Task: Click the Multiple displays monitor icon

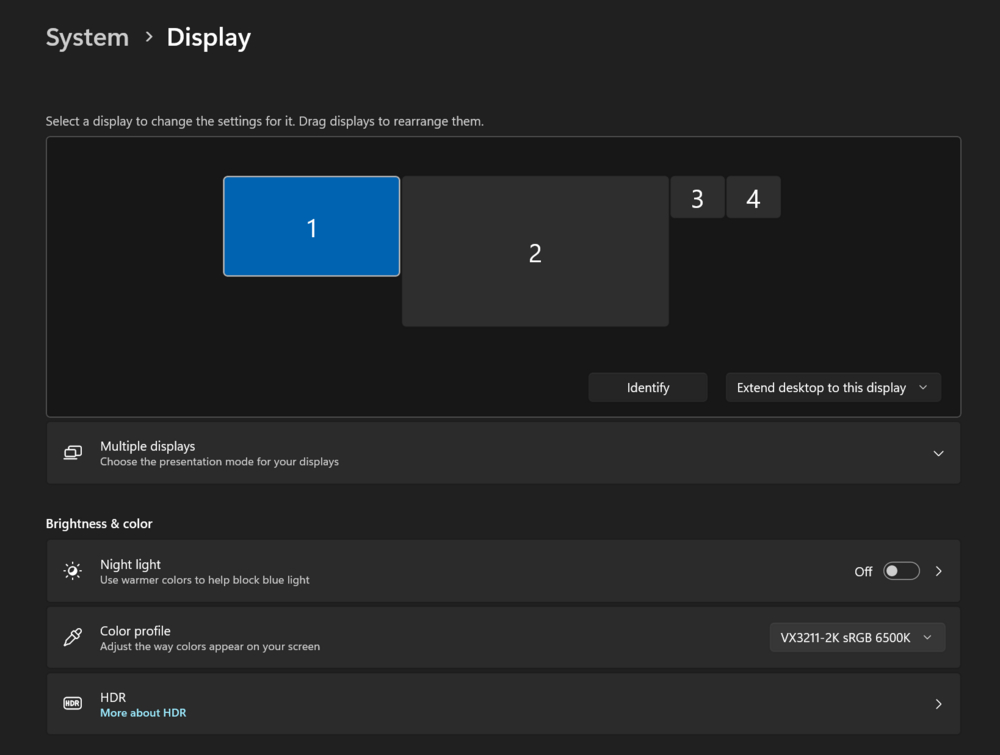Action: (x=72, y=453)
